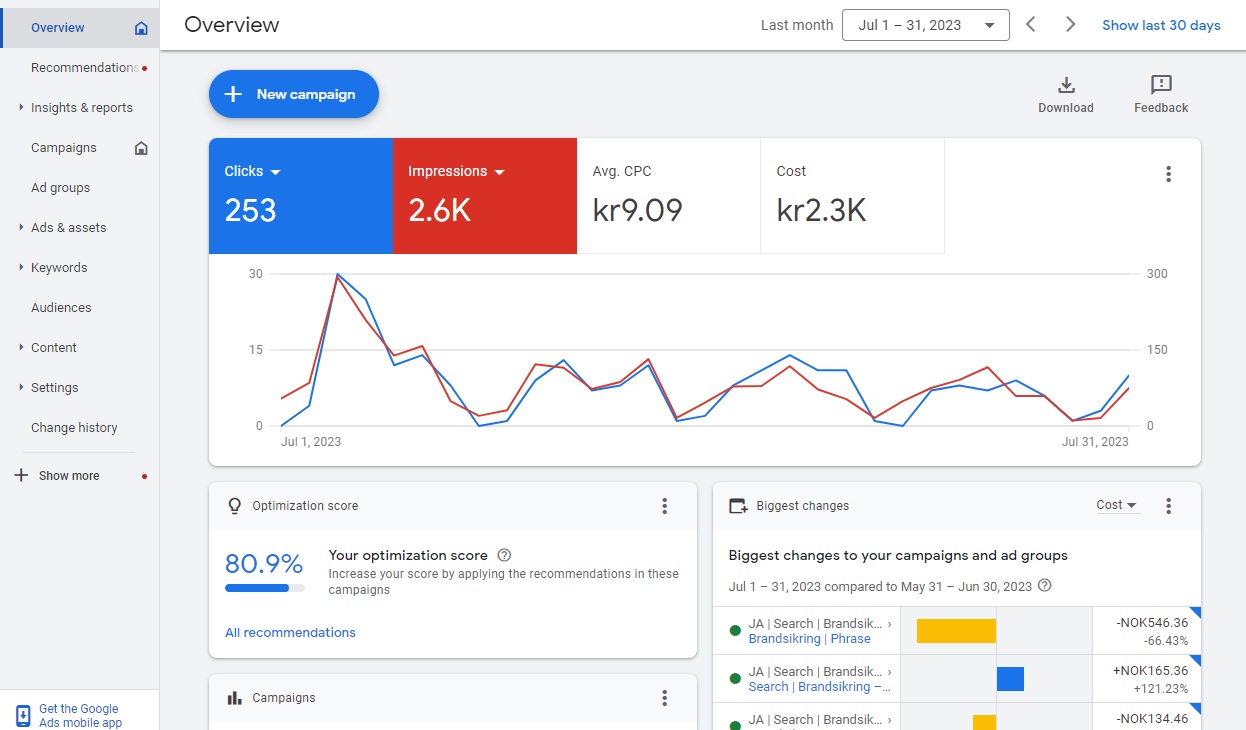Click the next date range arrow
The height and width of the screenshot is (730, 1246).
[1070, 25]
